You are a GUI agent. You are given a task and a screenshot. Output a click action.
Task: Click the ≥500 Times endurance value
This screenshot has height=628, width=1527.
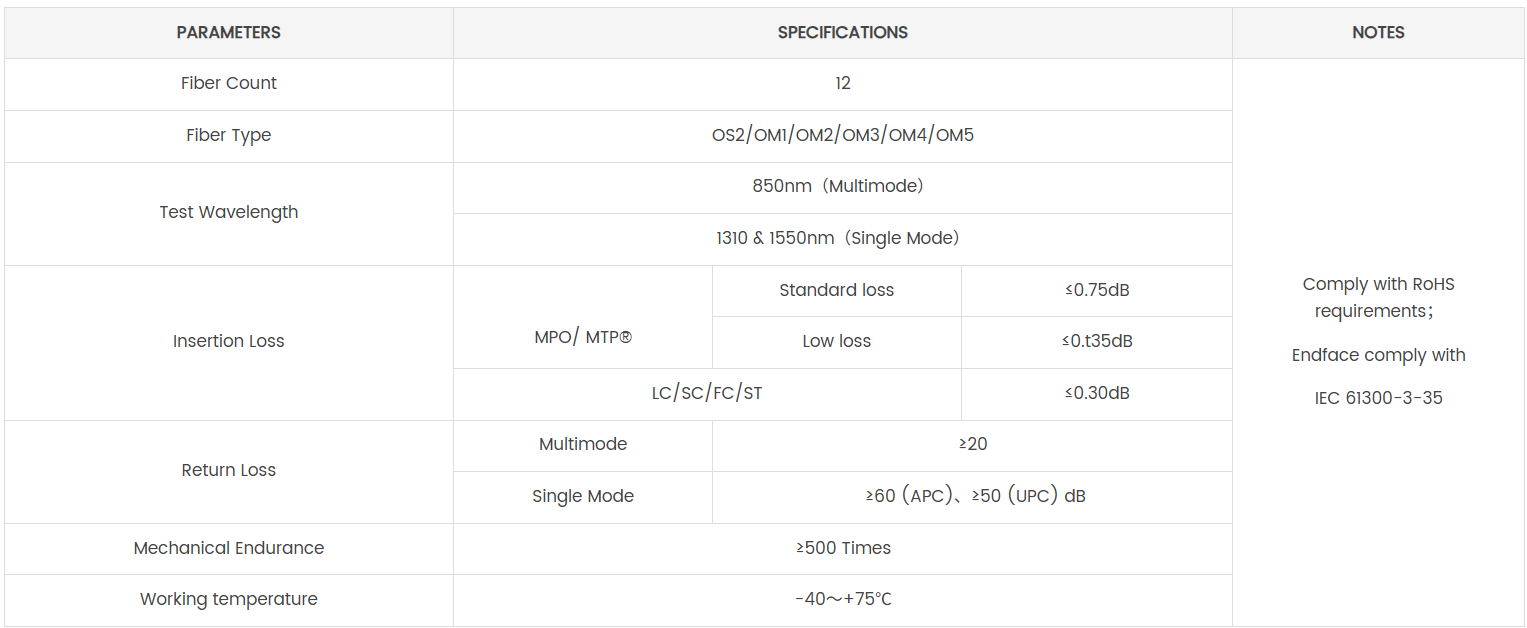tap(842, 549)
